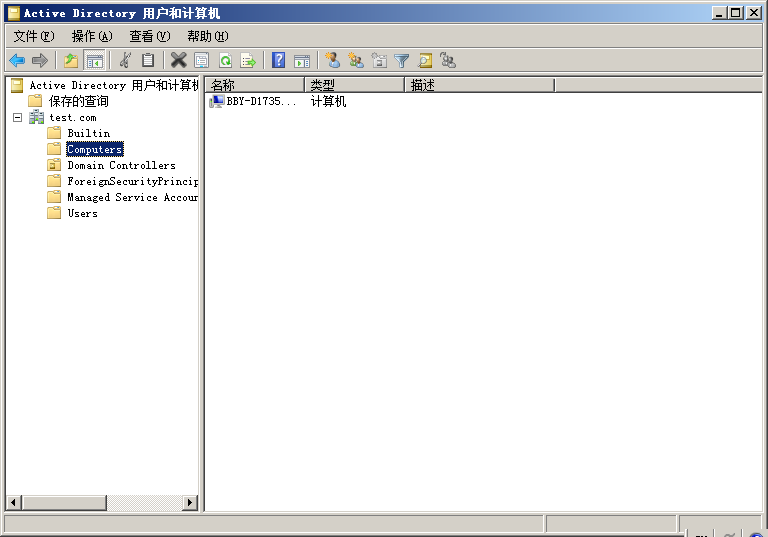Click the tree pane horizontal scrollbar thumb
This screenshot has width=768, height=537.
tap(63, 502)
